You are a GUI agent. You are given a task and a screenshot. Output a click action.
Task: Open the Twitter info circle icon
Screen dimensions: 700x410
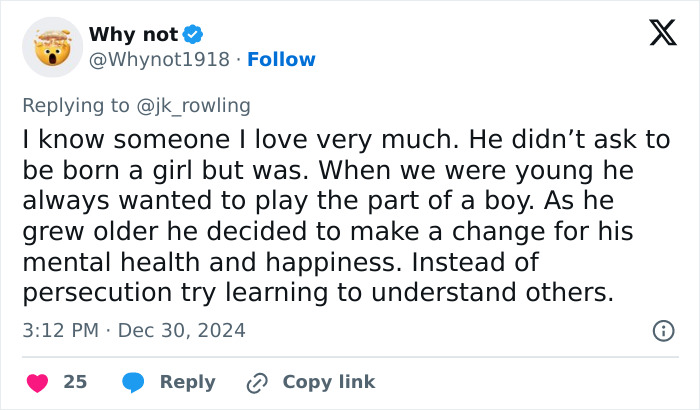pos(662,330)
